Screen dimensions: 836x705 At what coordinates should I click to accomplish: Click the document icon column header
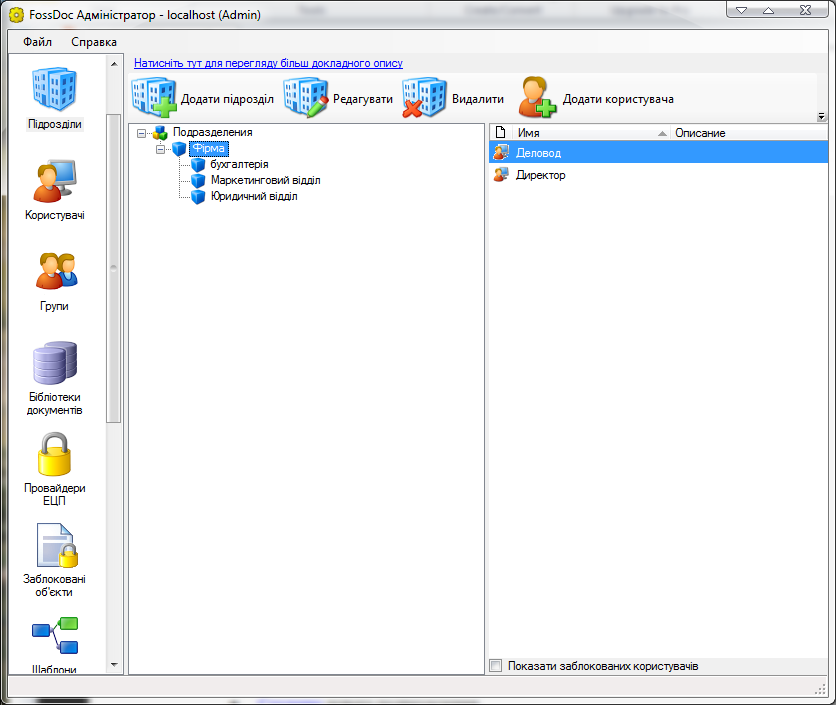pos(501,132)
